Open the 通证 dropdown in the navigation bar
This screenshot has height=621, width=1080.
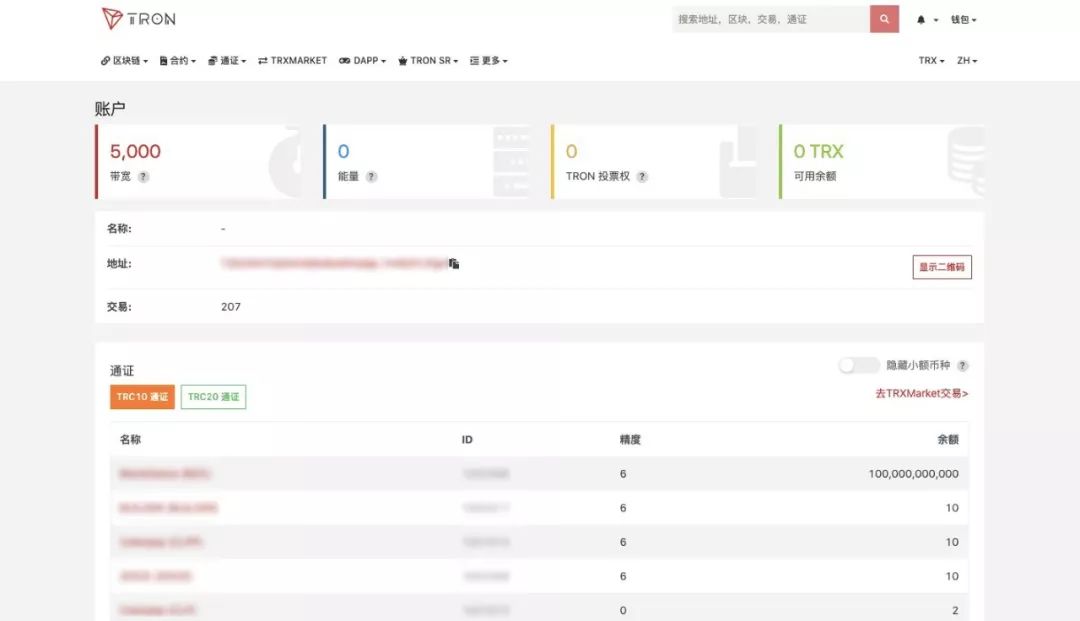click(x=227, y=61)
